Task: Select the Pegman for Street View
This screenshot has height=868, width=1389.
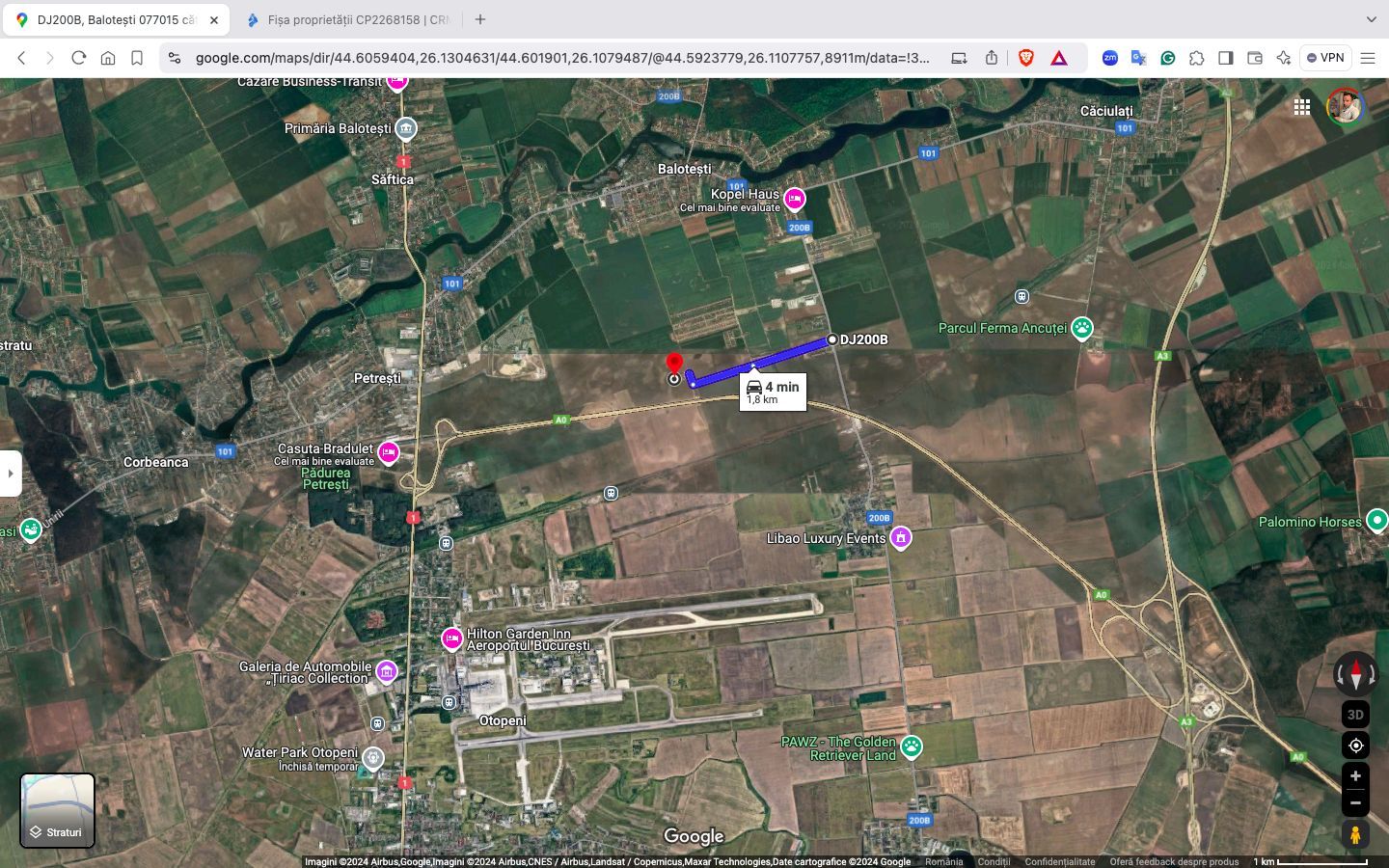Action: [1354, 833]
